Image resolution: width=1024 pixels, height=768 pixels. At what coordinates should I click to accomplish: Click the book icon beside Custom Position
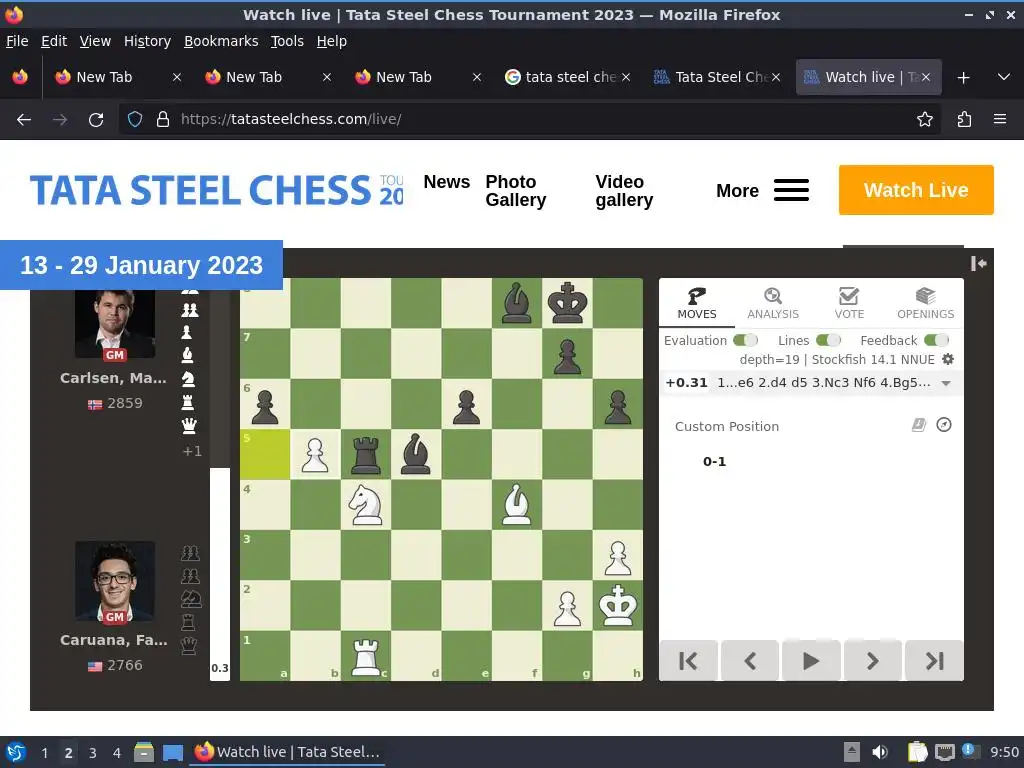pyautogui.click(x=919, y=425)
